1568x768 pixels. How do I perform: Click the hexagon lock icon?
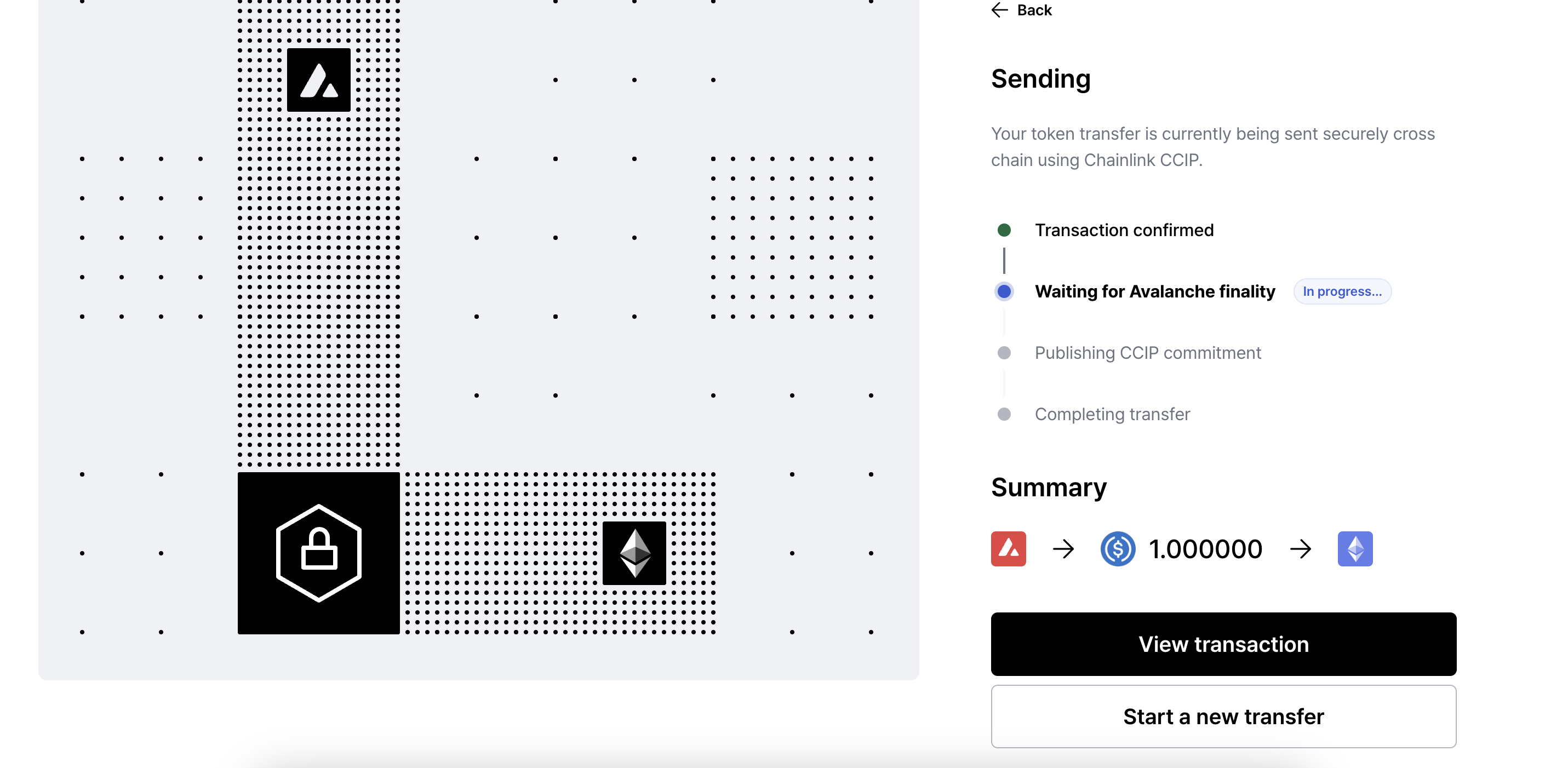click(318, 553)
